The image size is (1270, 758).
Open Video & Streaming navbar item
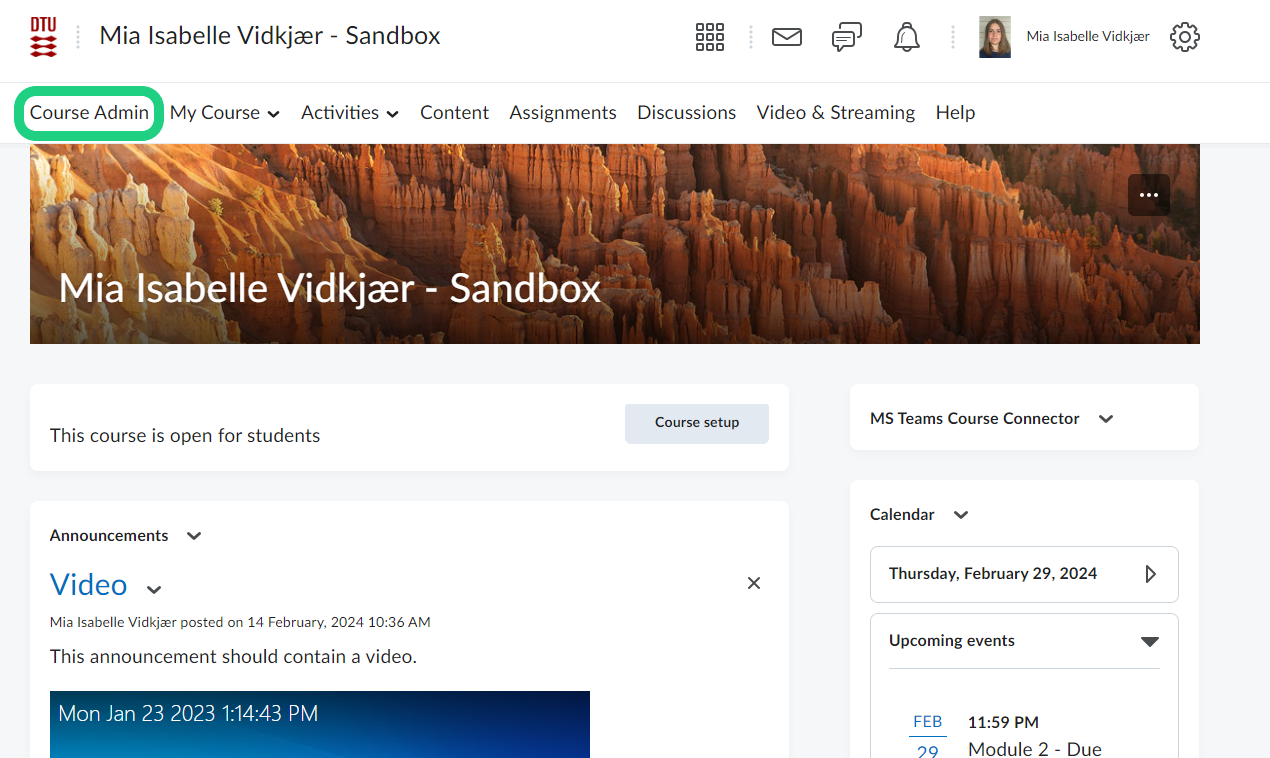tap(835, 113)
